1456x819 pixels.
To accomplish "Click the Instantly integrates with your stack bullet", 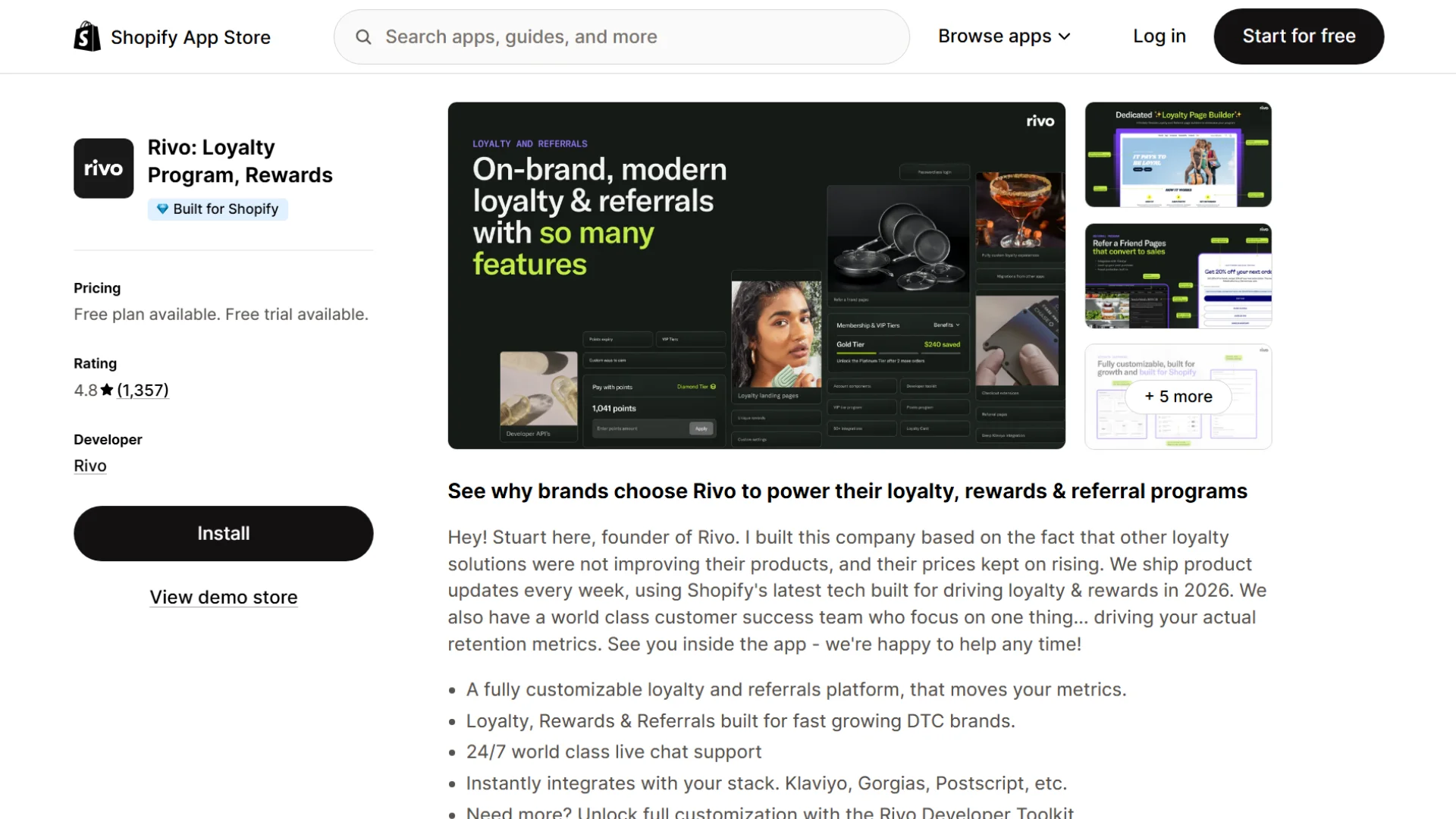I will coord(767,783).
